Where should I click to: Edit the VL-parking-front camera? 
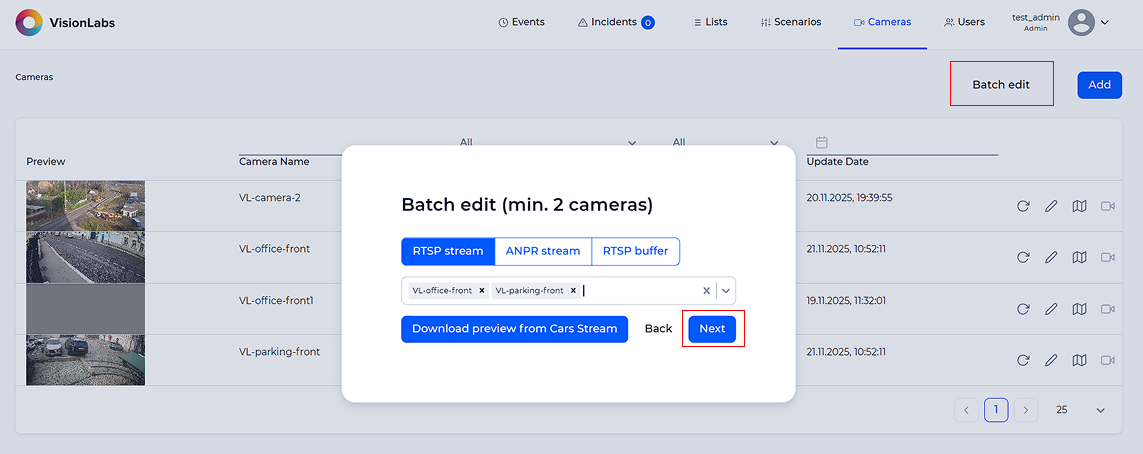[x=1051, y=360]
